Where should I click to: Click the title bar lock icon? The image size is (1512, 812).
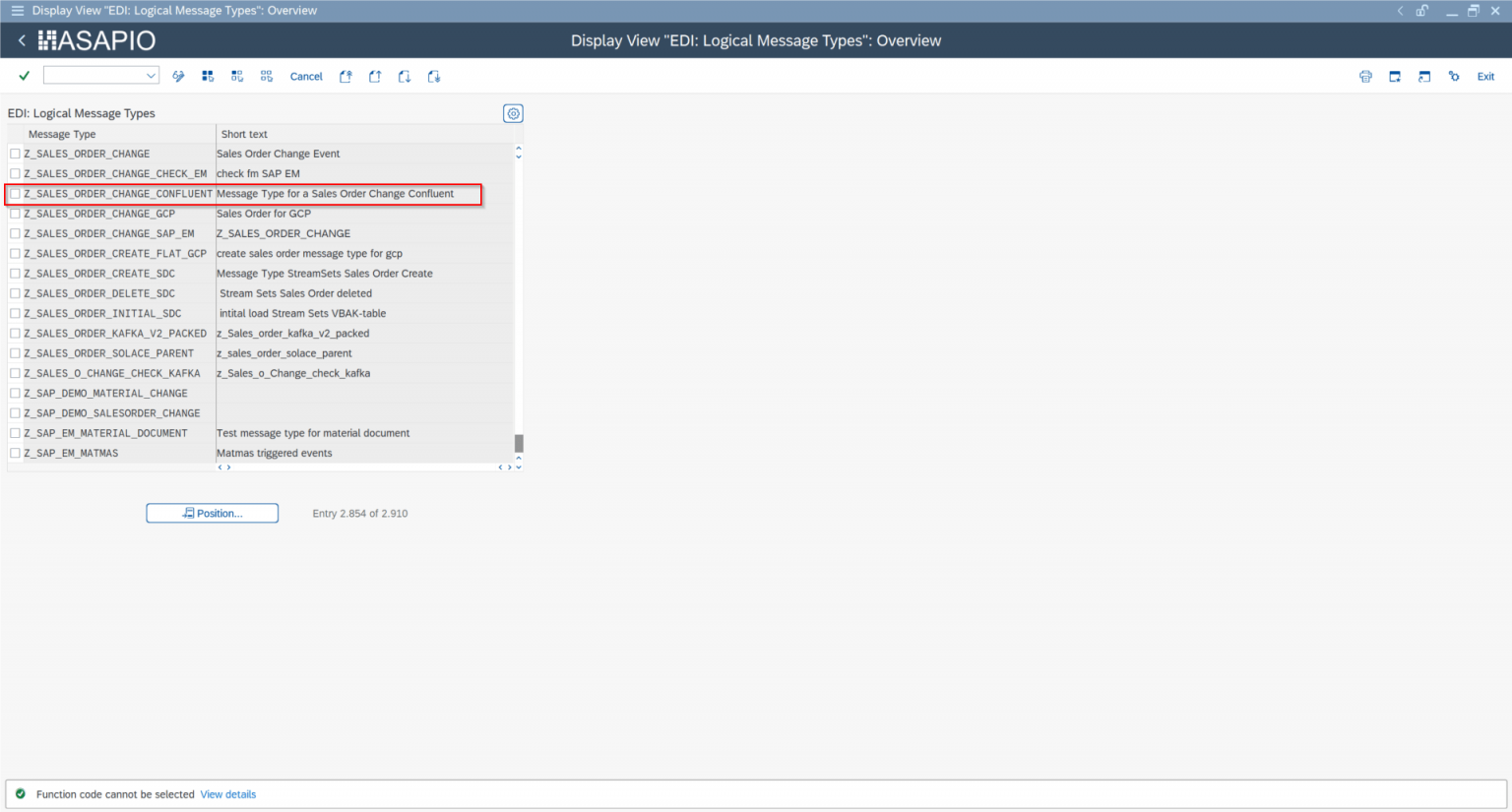tap(1422, 11)
